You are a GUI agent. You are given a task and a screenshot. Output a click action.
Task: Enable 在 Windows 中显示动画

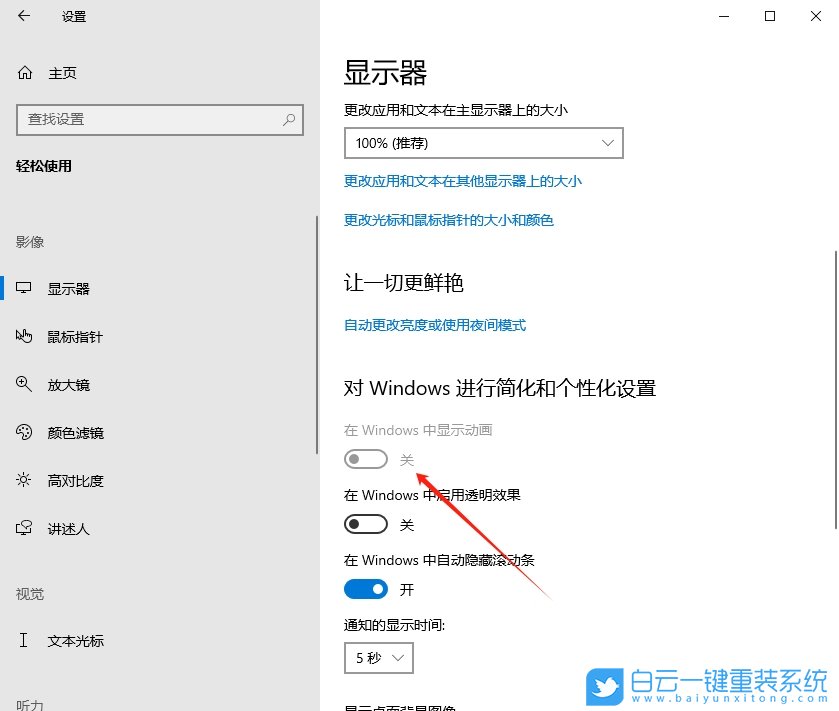(365, 458)
